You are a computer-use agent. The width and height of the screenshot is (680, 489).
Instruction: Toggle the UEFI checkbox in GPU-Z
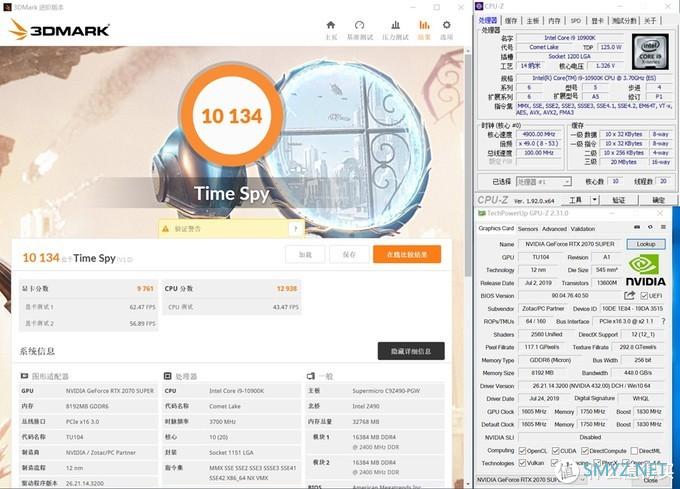[x=644, y=296]
